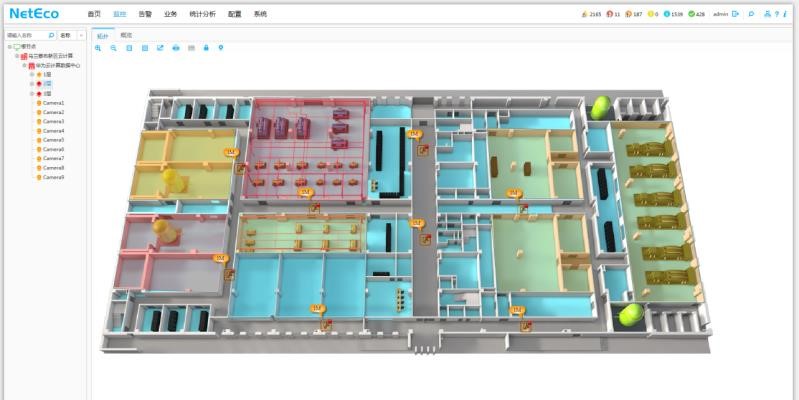Click the zoom out magnifier icon
Image resolution: width=799 pixels, height=400 pixels.
pos(113,48)
